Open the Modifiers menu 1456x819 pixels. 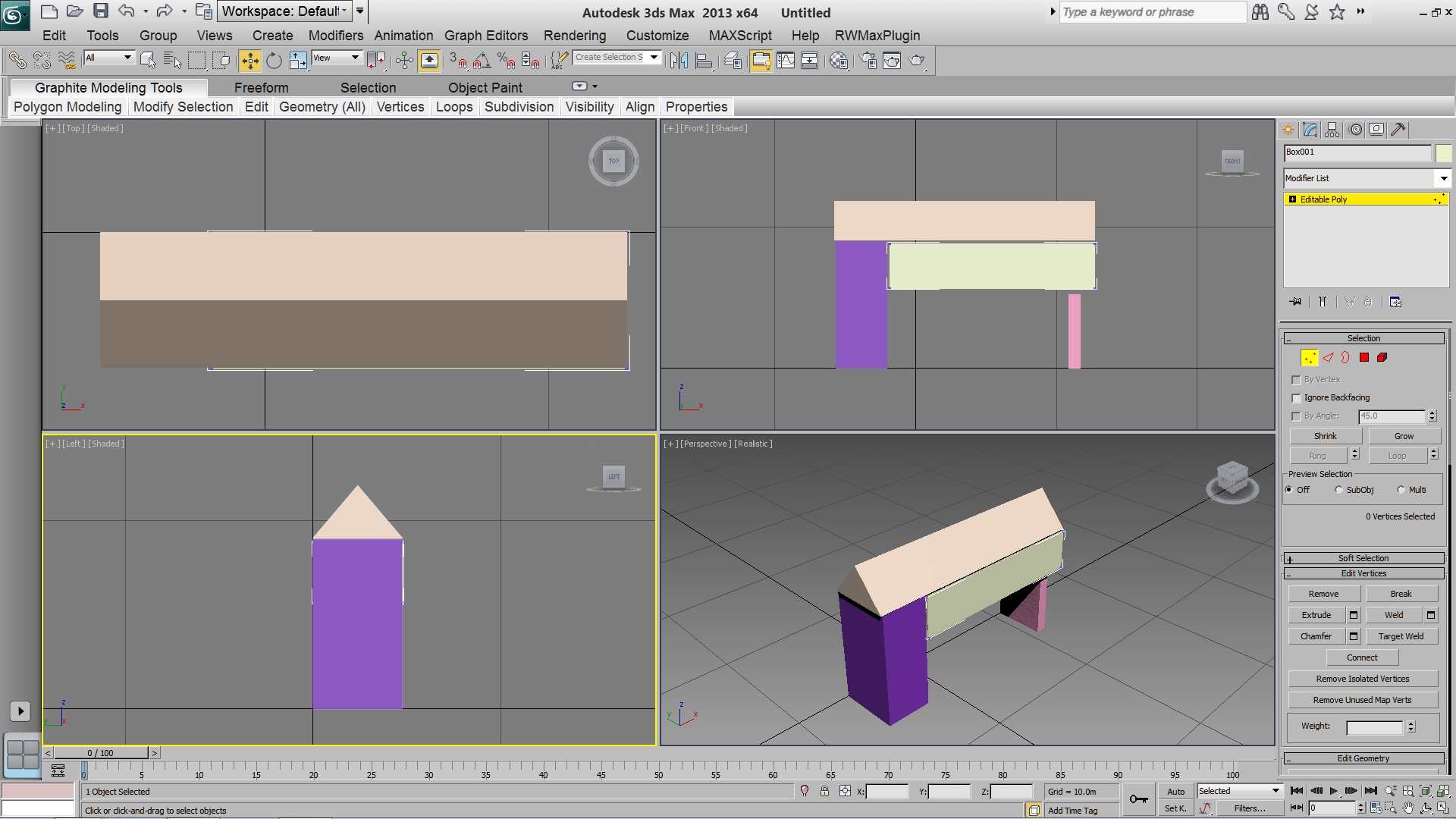[335, 36]
